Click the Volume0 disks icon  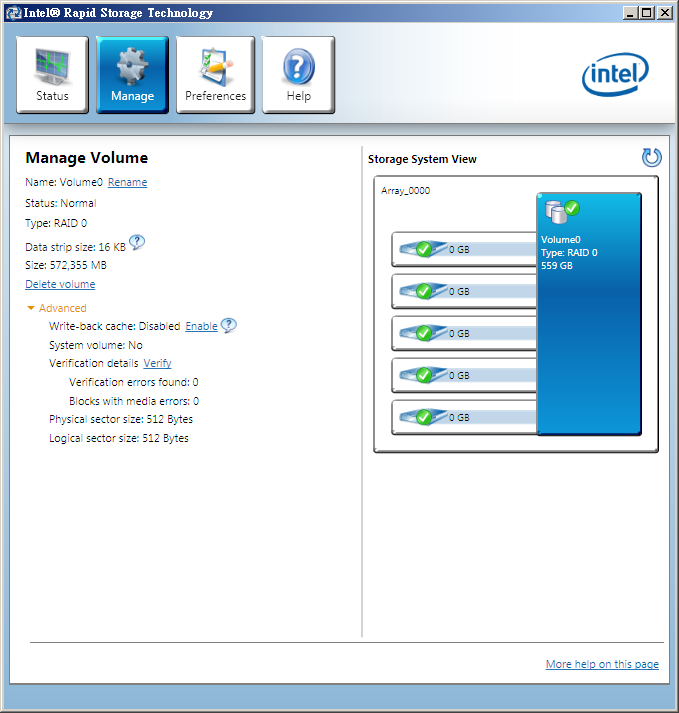(x=562, y=212)
